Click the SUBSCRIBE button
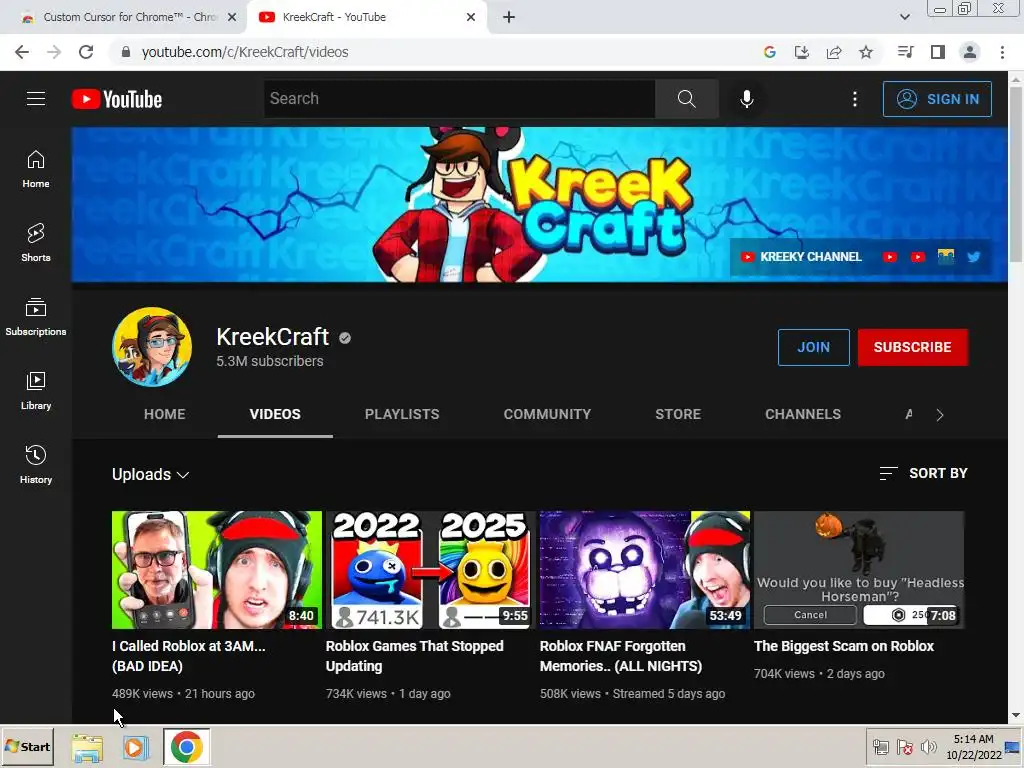 coord(912,347)
